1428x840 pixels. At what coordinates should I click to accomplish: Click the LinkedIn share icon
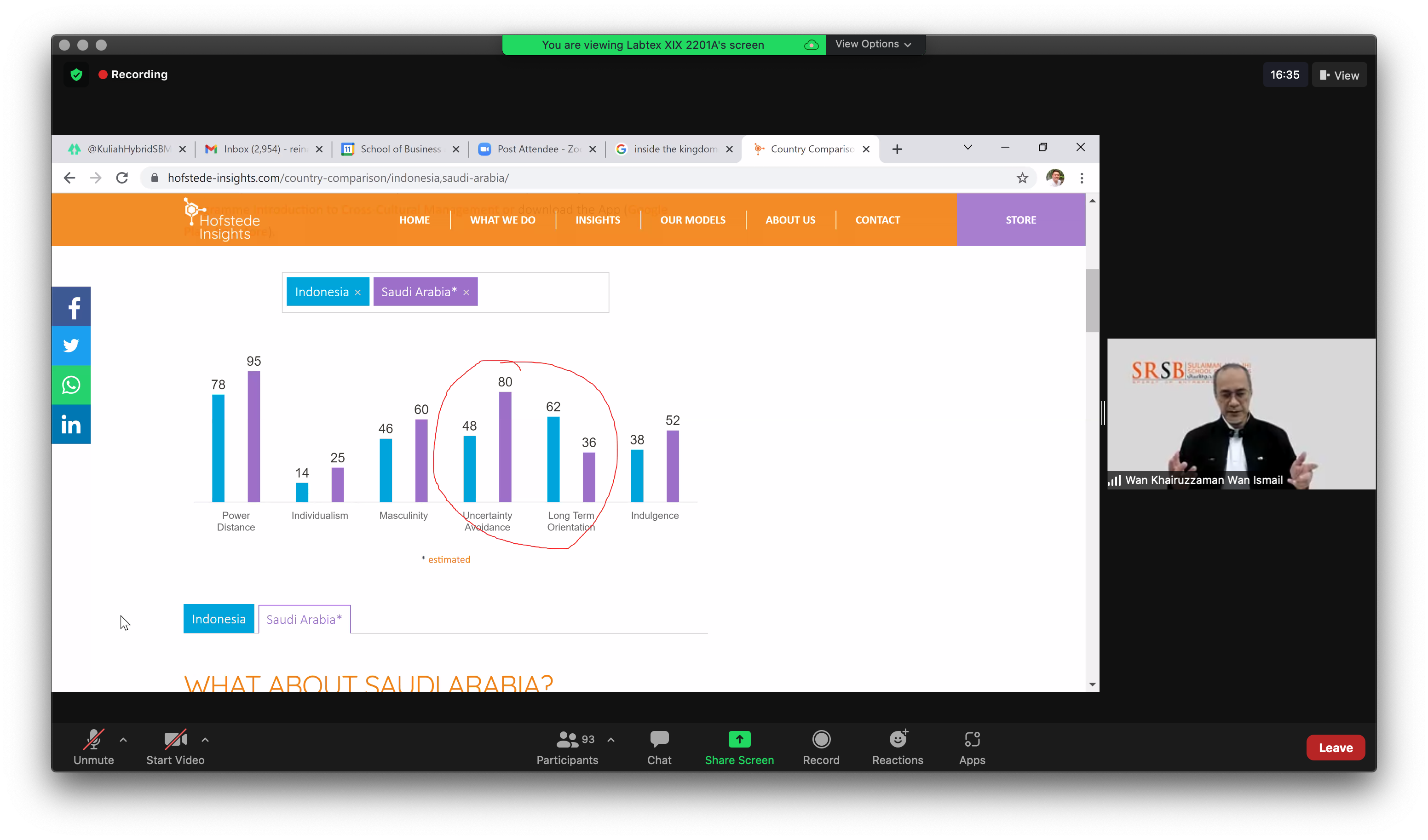click(x=71, y=425)
